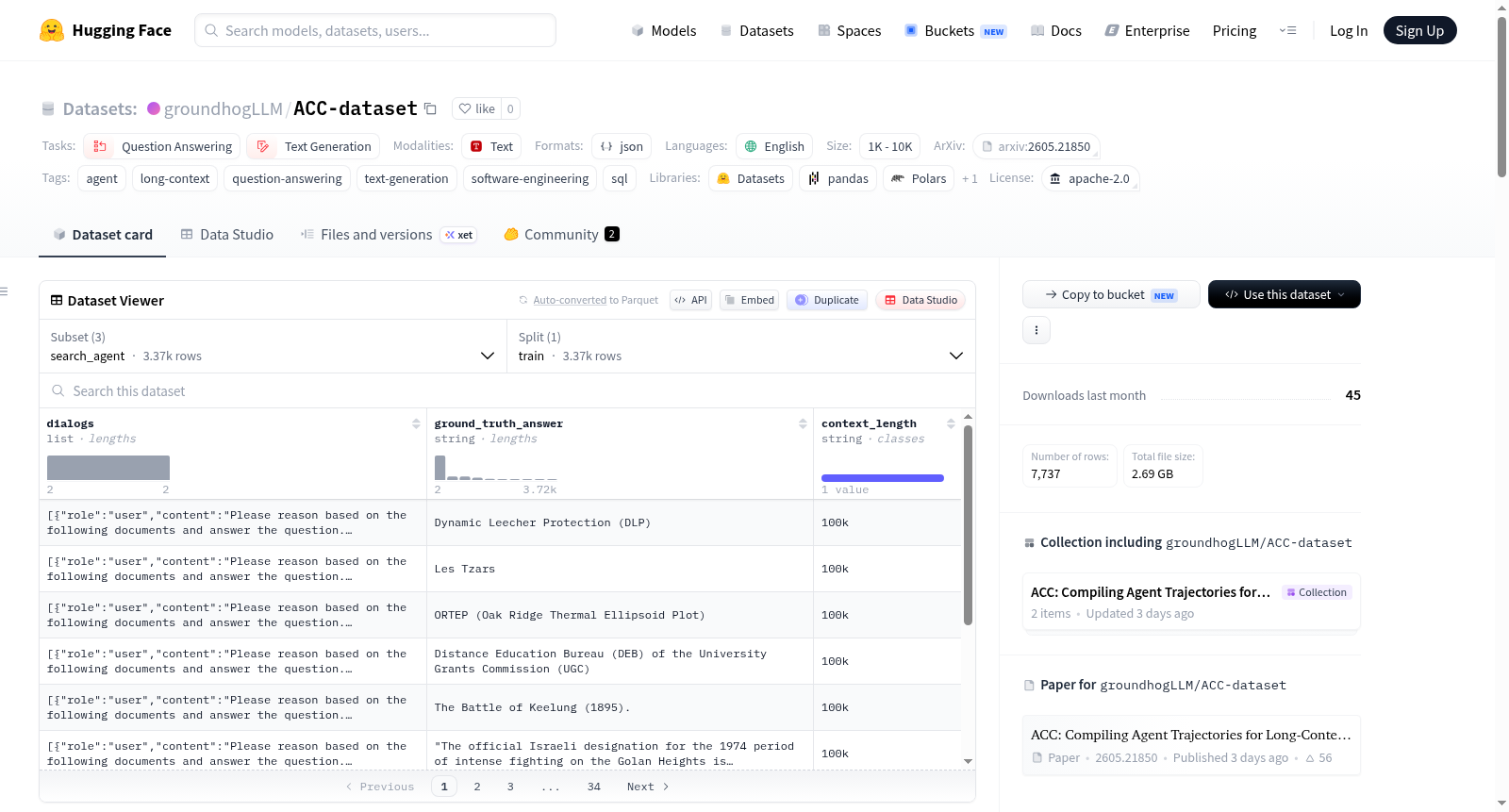This screenshot has width=1509, height=812.
Task: Open Data Studio from the viewer header
Action: tap(920, 300)
